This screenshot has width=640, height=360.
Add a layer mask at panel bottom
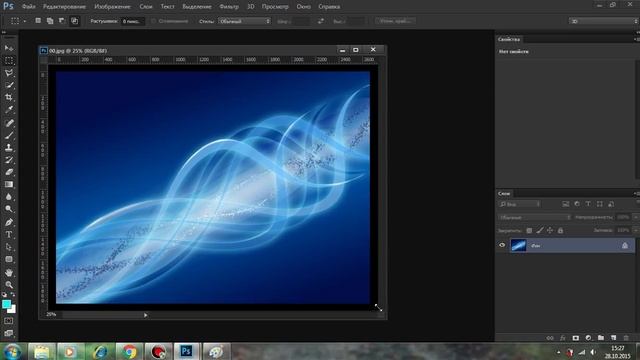point(576,338)
